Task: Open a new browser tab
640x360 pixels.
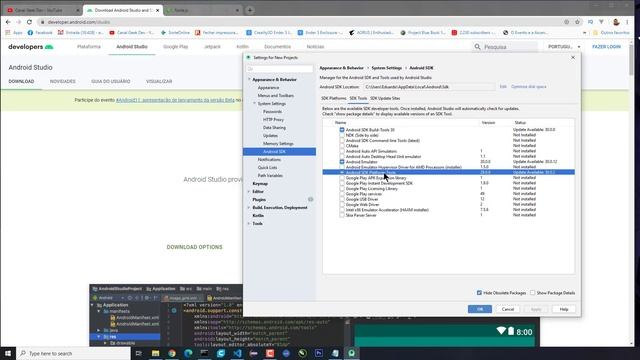Action: (x=250, y=10)
